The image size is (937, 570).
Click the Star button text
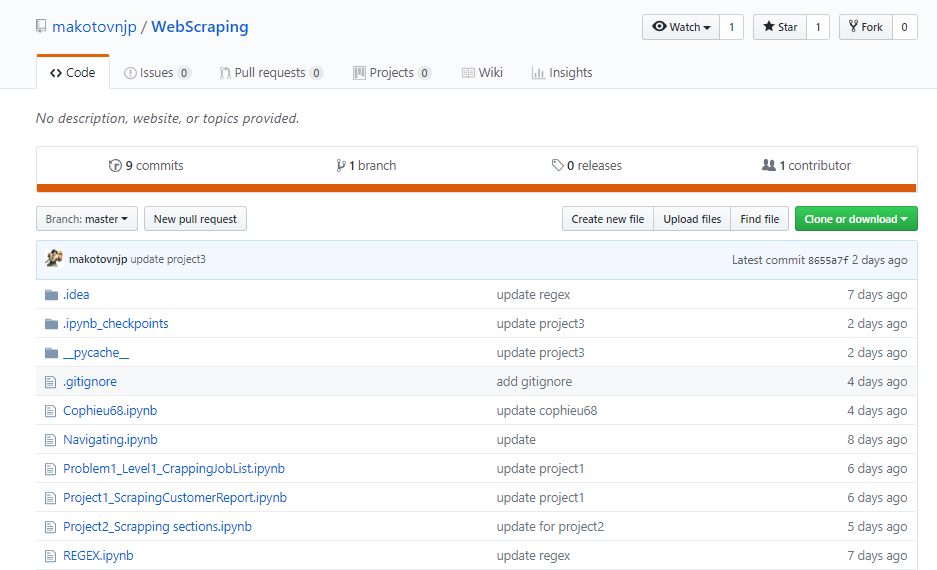click(788, 27)
